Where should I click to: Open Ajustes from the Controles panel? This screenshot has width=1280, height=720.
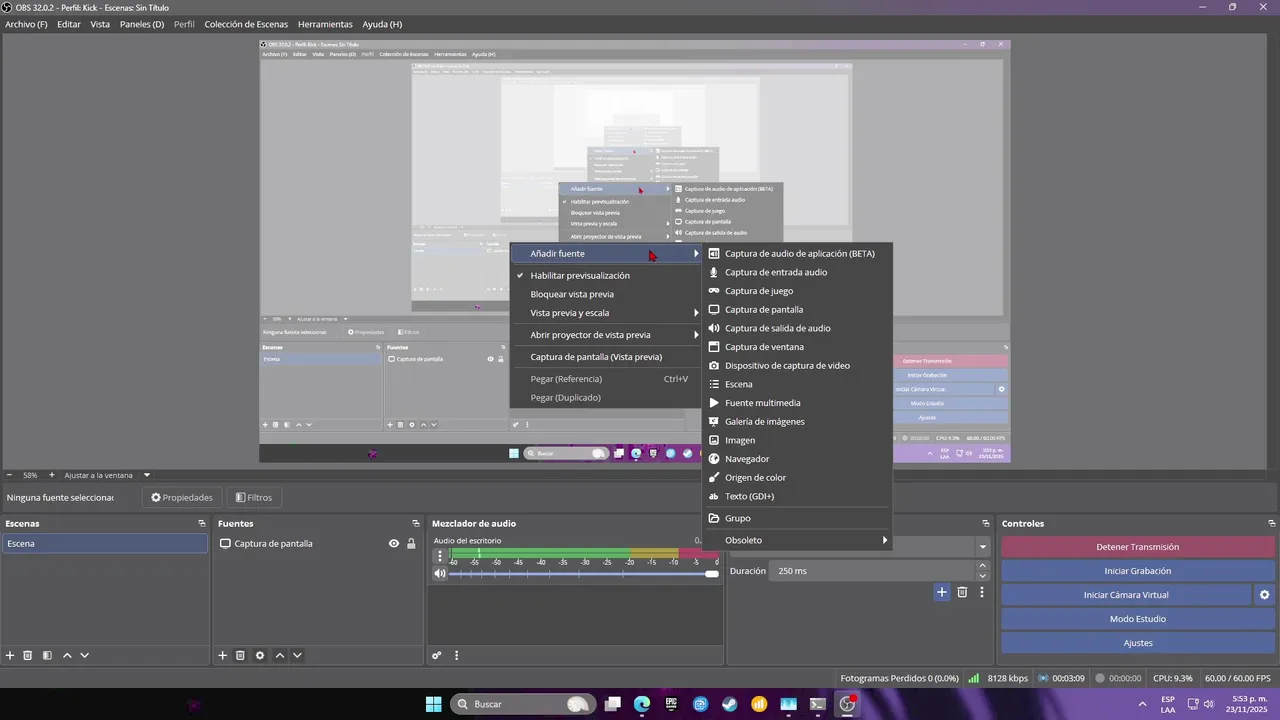click(x=1138, y=643)
